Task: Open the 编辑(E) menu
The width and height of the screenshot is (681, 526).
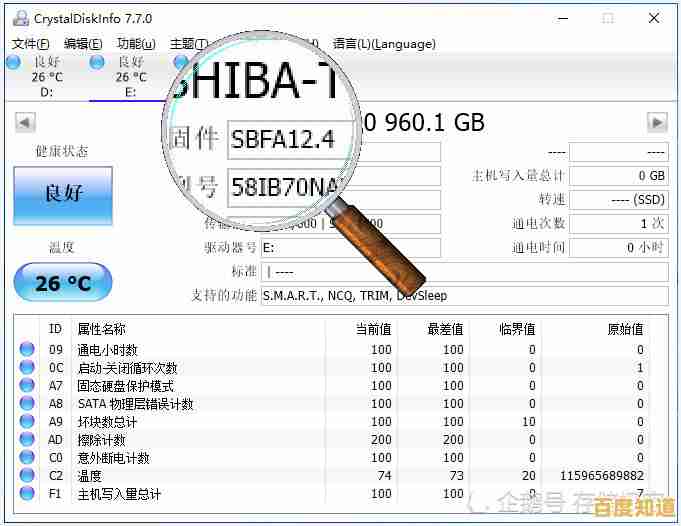Action: click(x=83, y=44)
